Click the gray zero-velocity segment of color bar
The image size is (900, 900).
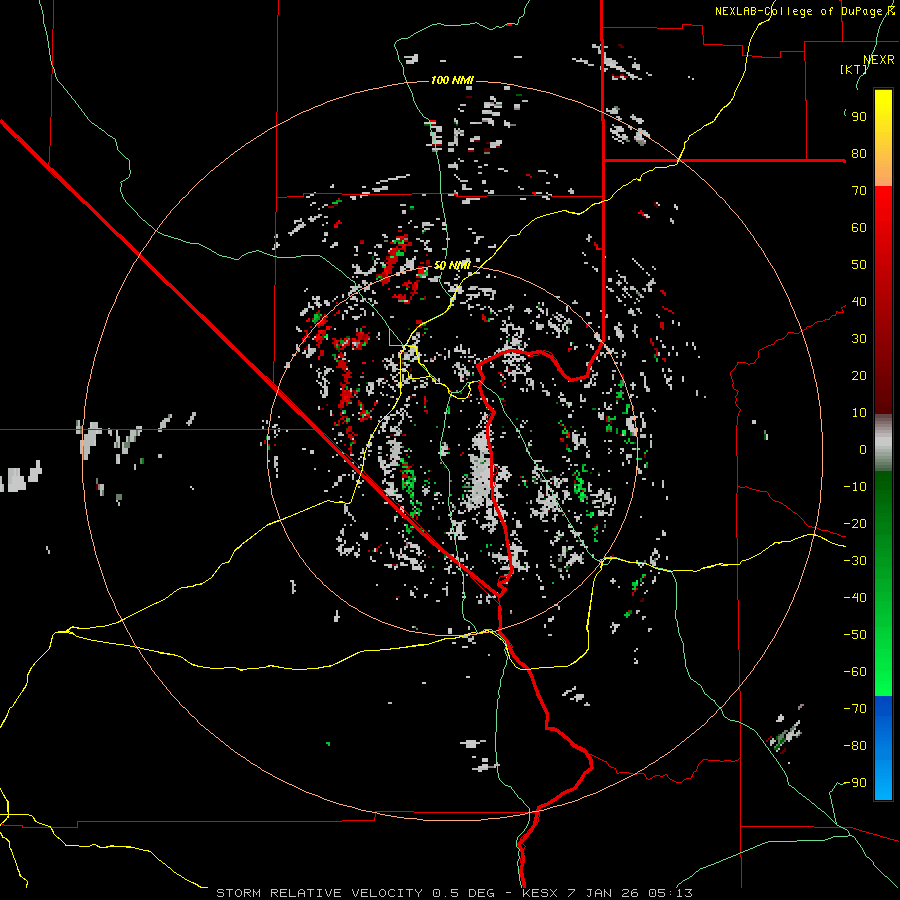pos(883,443)
